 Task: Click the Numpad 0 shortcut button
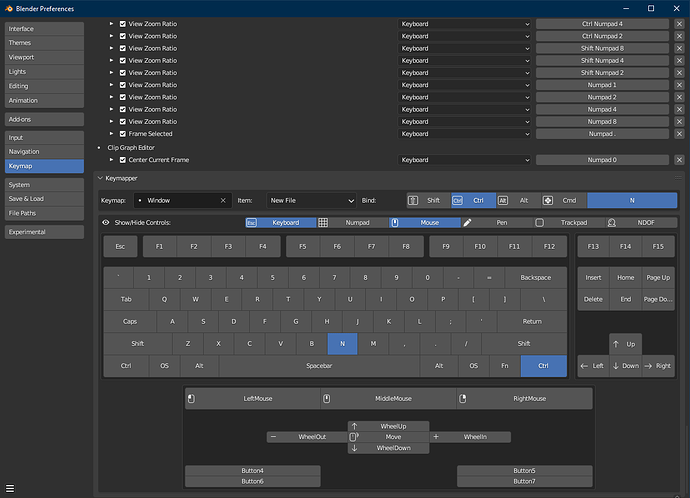tap(602, 160)
